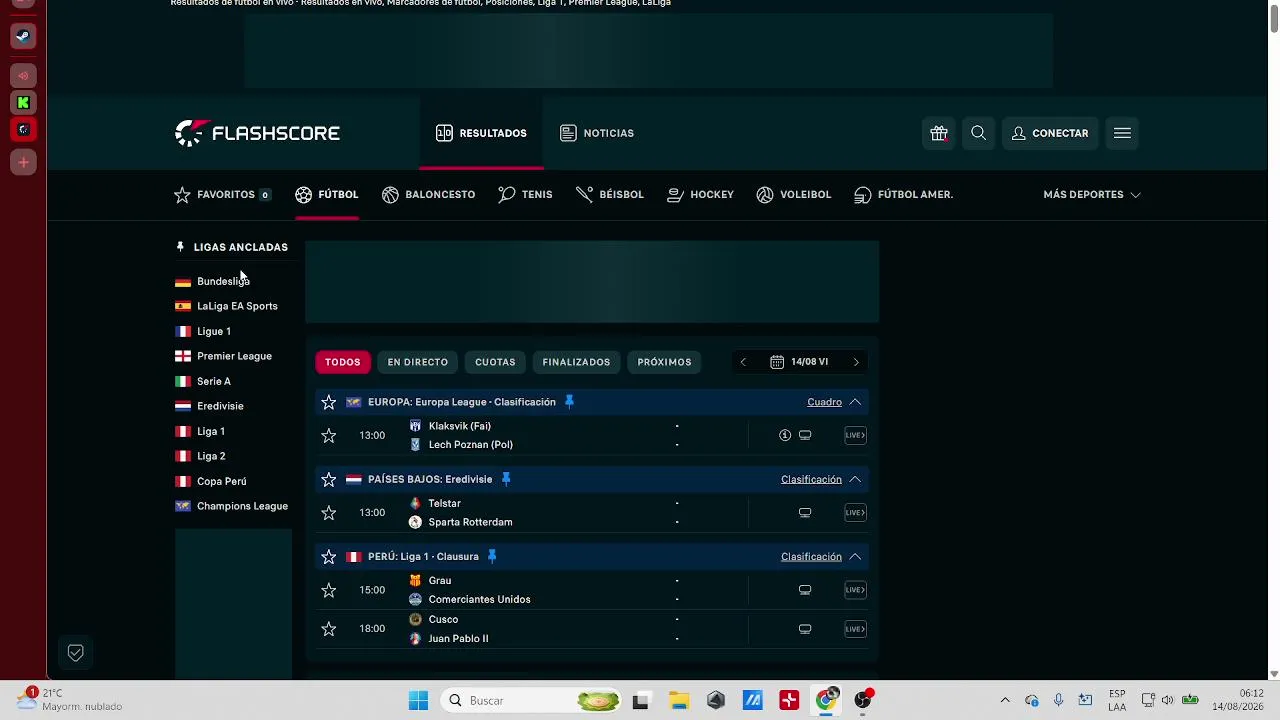Click LIVE badge on Klaksvik match

pos(855,435)
